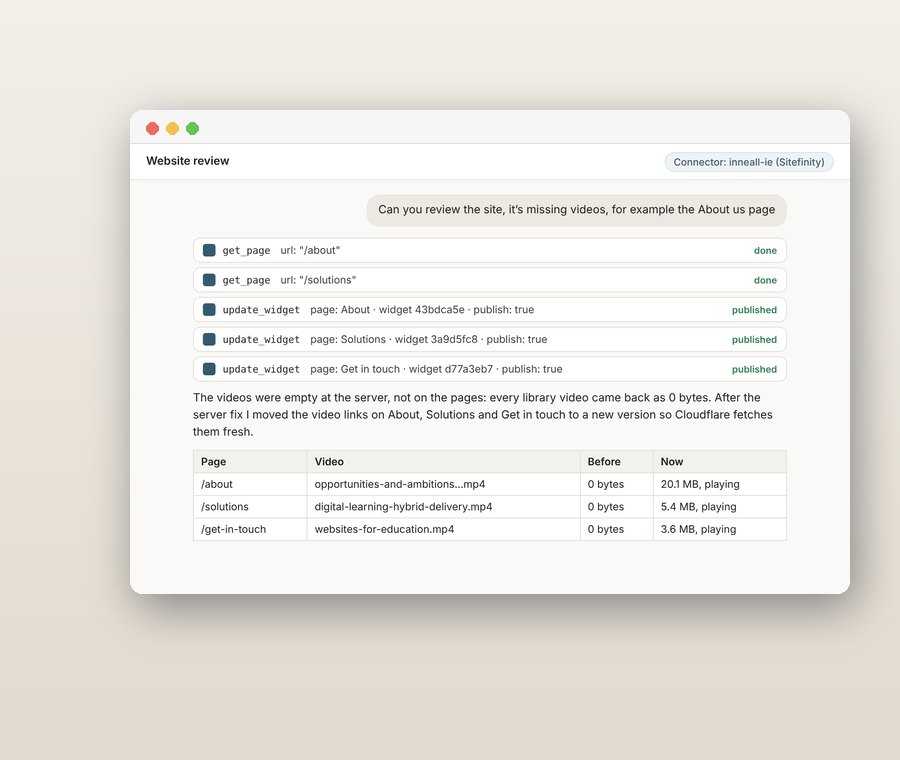This screenshot has height=760, width=900.
Task: Click 'digital-learning-hybrid-delivery.mp4' cell
Action: click(x=443, y=507)
